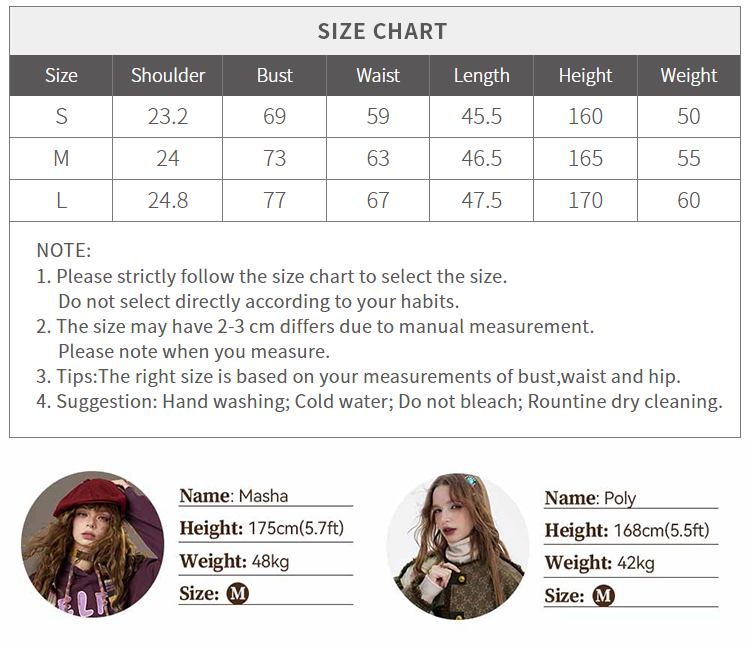
Task: Click the NOTE heading text
Action: pyautogui.click(x=63, y=250)
